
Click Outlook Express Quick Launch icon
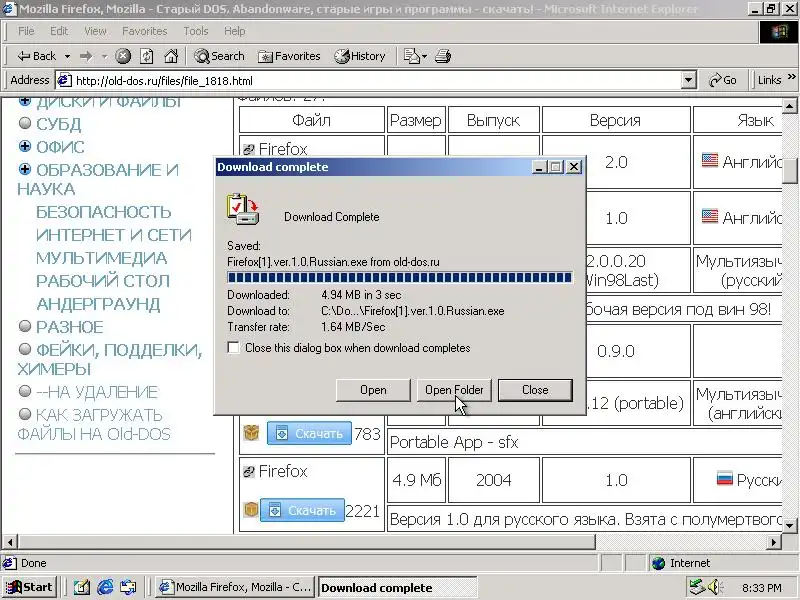coord(129,588)
